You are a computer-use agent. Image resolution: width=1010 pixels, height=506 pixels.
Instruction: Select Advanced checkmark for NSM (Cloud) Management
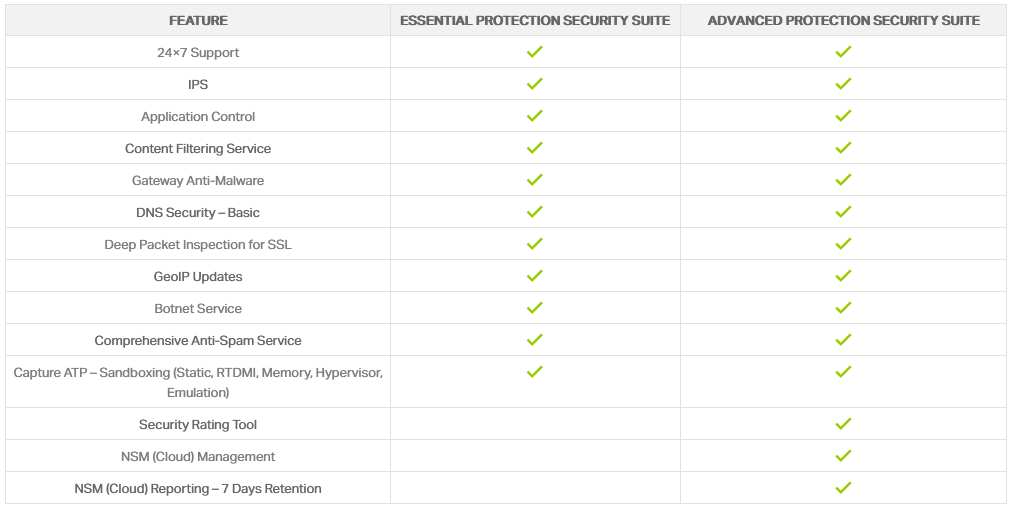[x=843, y=456]
